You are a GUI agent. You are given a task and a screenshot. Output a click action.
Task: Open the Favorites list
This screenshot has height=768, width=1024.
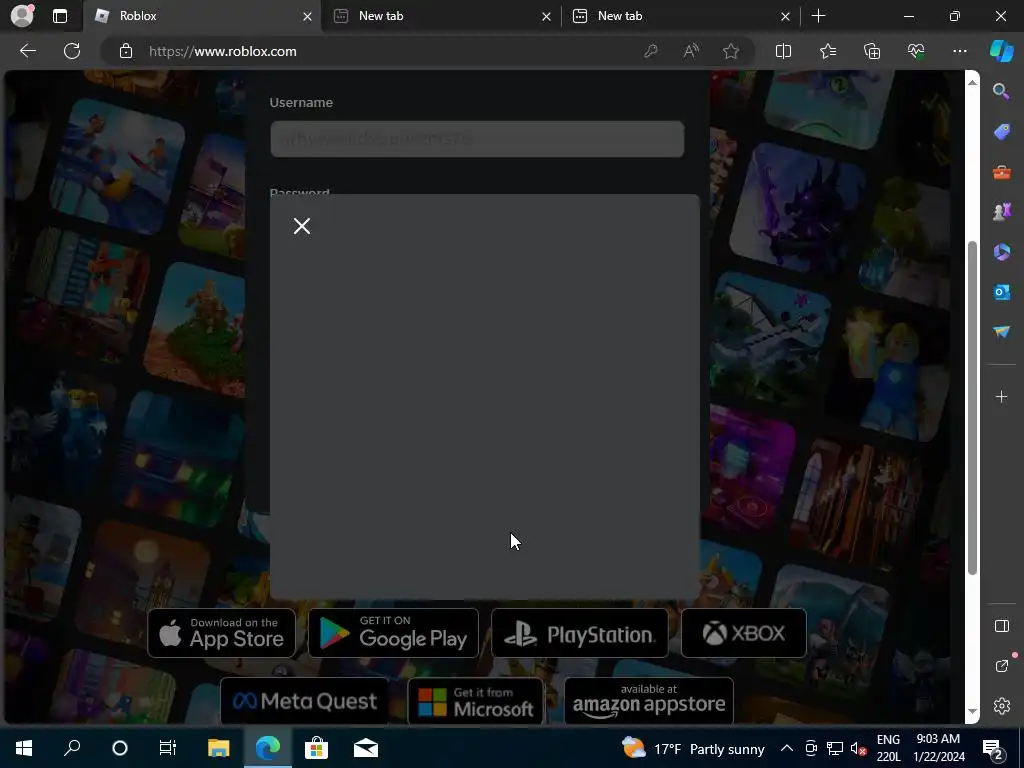click(x=827, y=51)
